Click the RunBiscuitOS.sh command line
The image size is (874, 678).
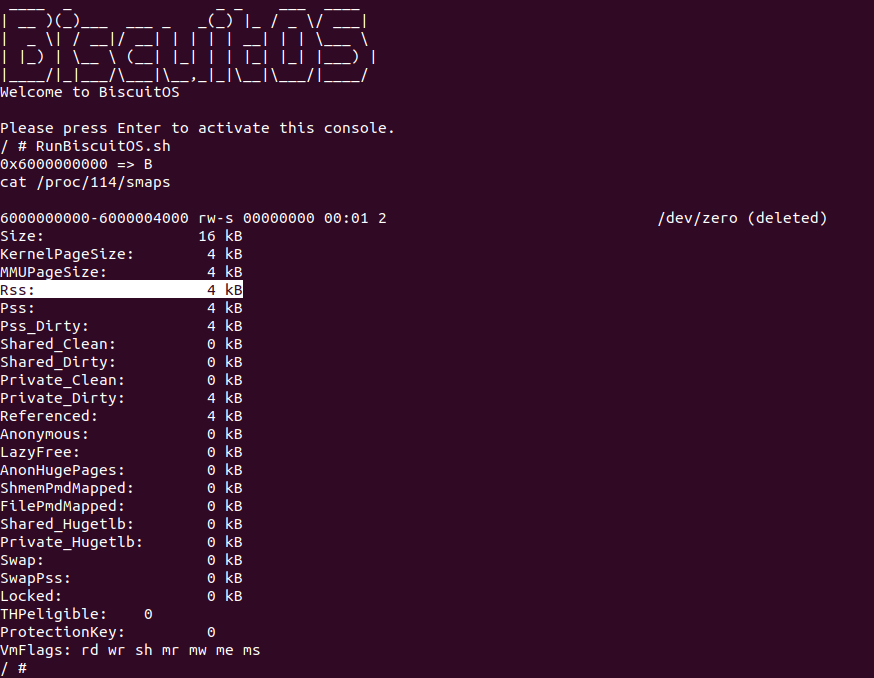coord(85,146)
